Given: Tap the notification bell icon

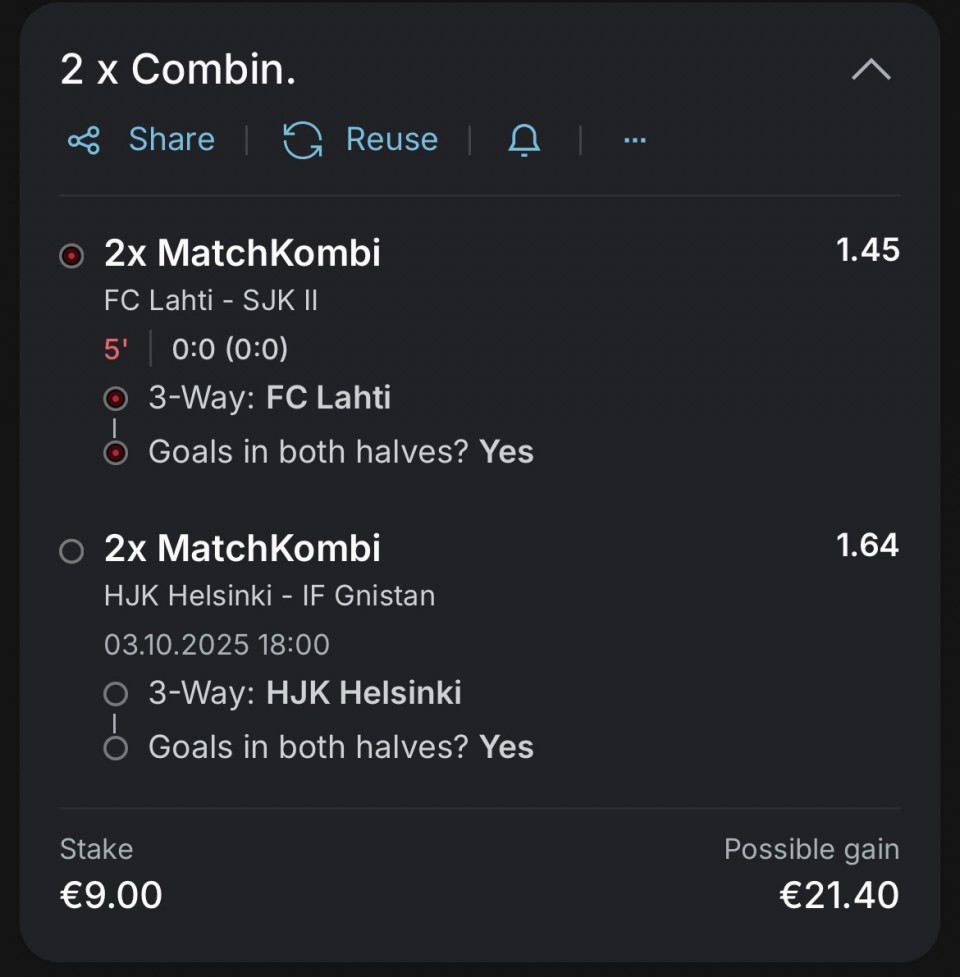Looking at the screenshot, I should pyautogui.click(x=524, y=140).
